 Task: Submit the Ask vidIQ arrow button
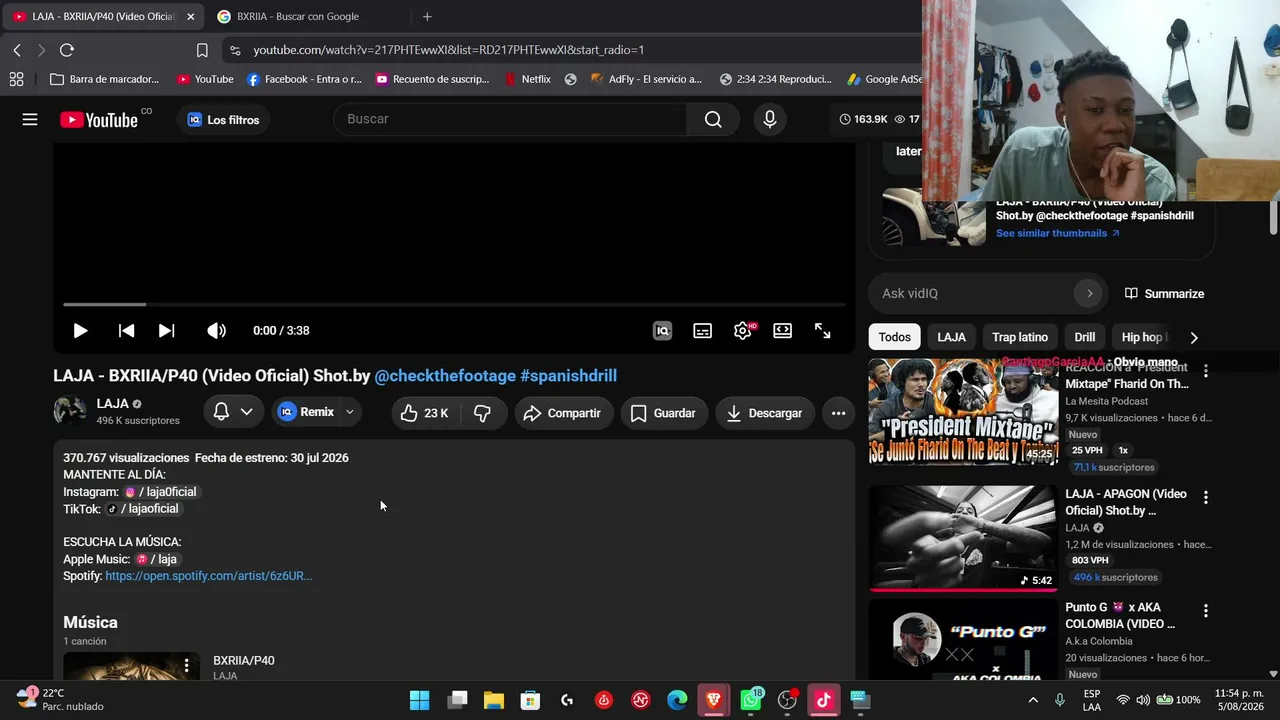1089,293
